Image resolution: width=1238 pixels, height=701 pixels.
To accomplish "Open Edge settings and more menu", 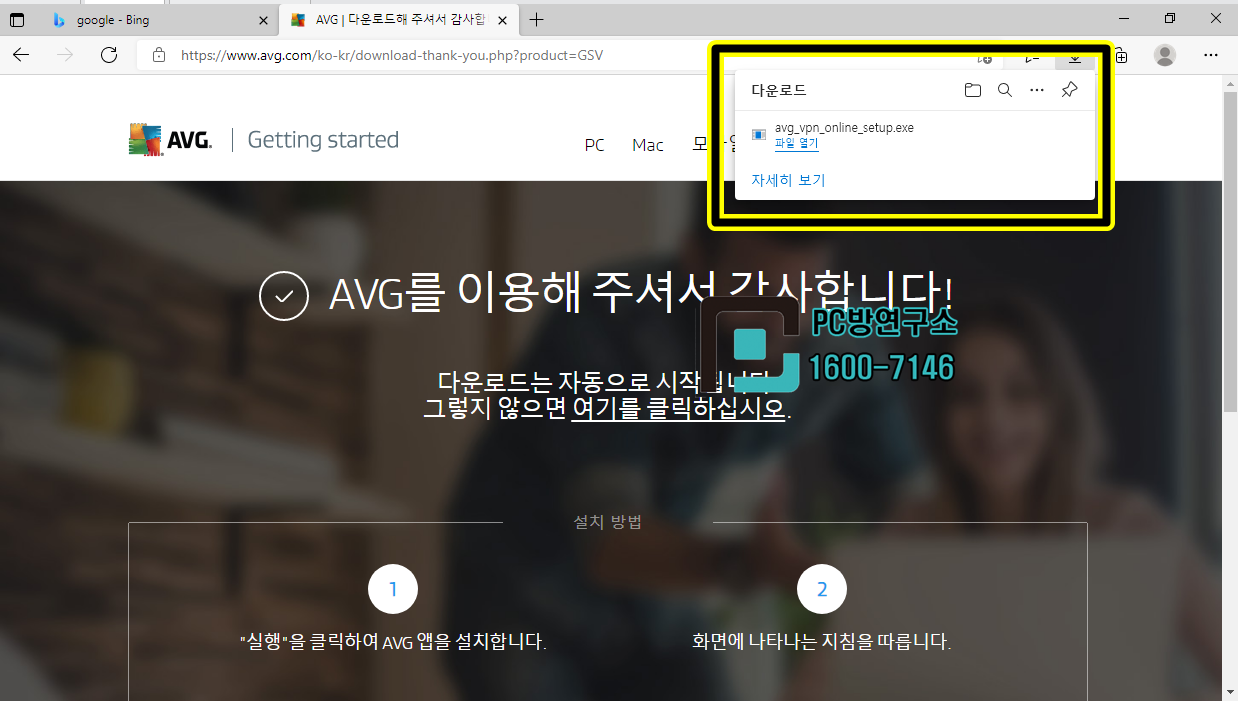I will [1211, 55].
